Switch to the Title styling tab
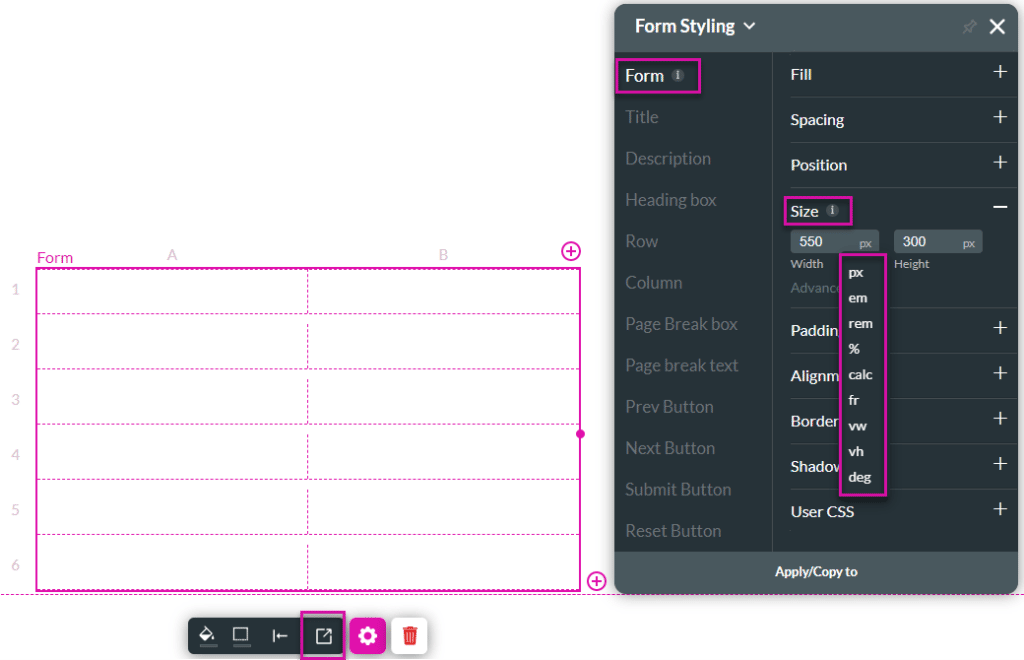The height and width of the screenshot is (660, 1024). click(x=640, y=116)
